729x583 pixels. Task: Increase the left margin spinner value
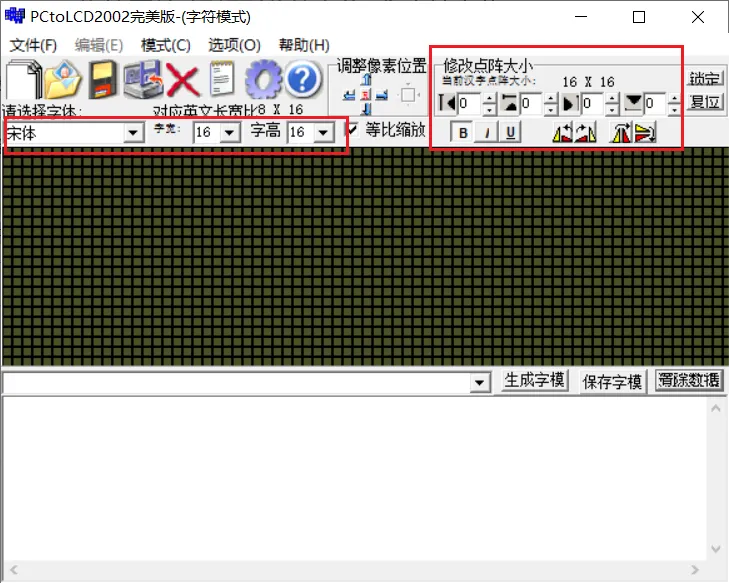tap(489, 98)
